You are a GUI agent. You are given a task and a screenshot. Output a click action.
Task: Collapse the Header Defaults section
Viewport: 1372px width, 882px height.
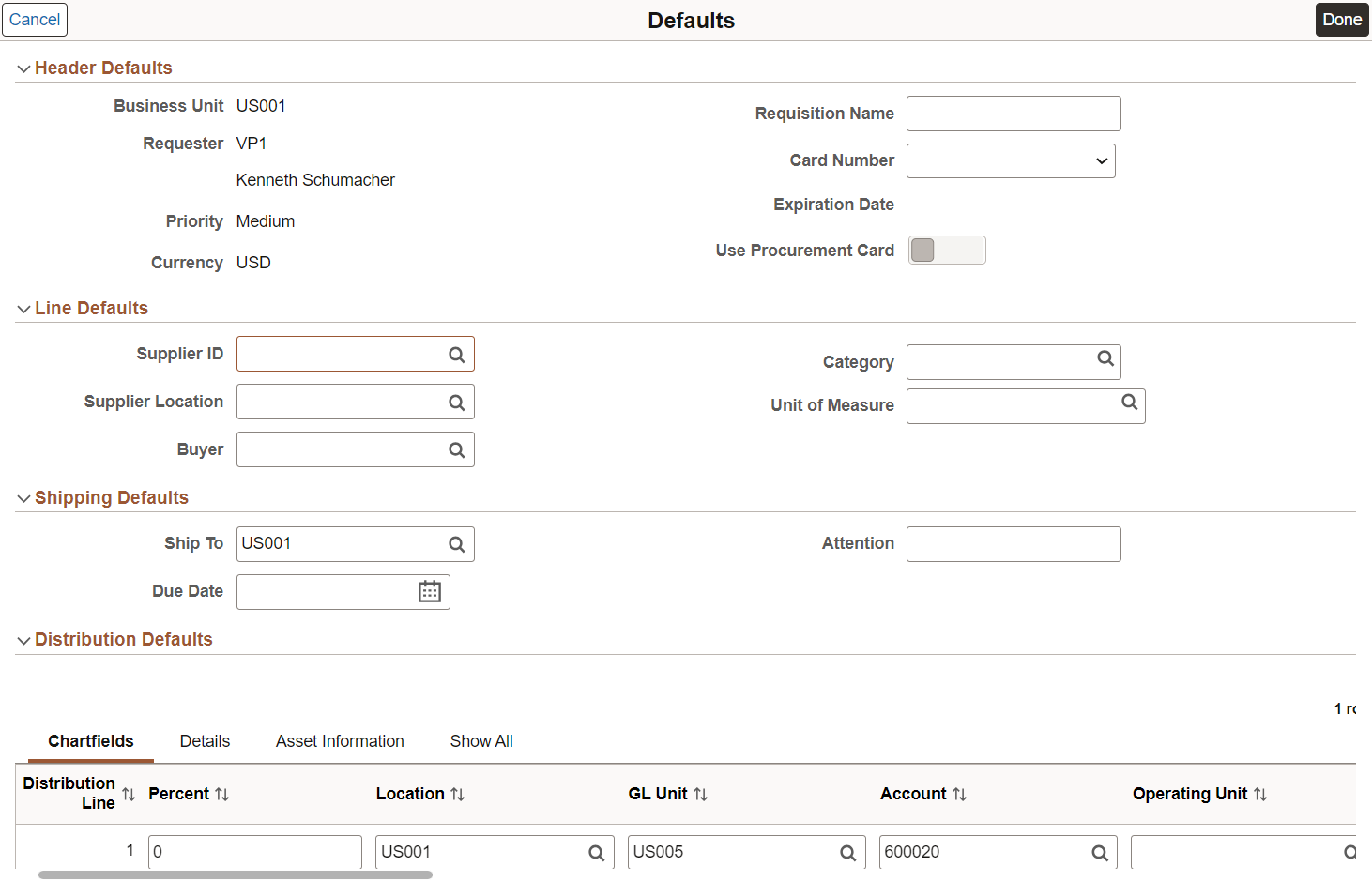point(23,68)
